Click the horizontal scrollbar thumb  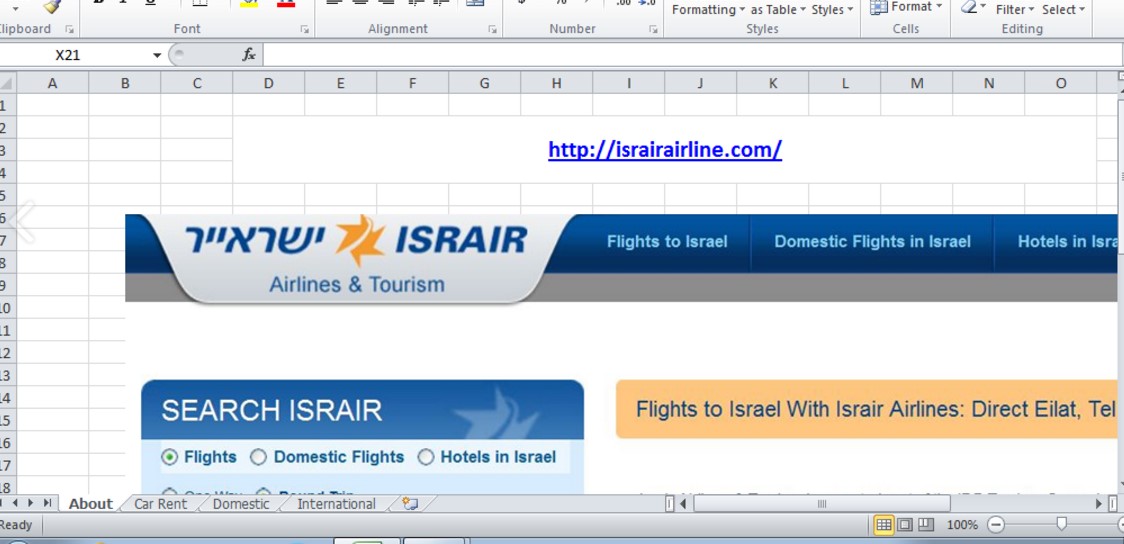(x=821, y=504)
